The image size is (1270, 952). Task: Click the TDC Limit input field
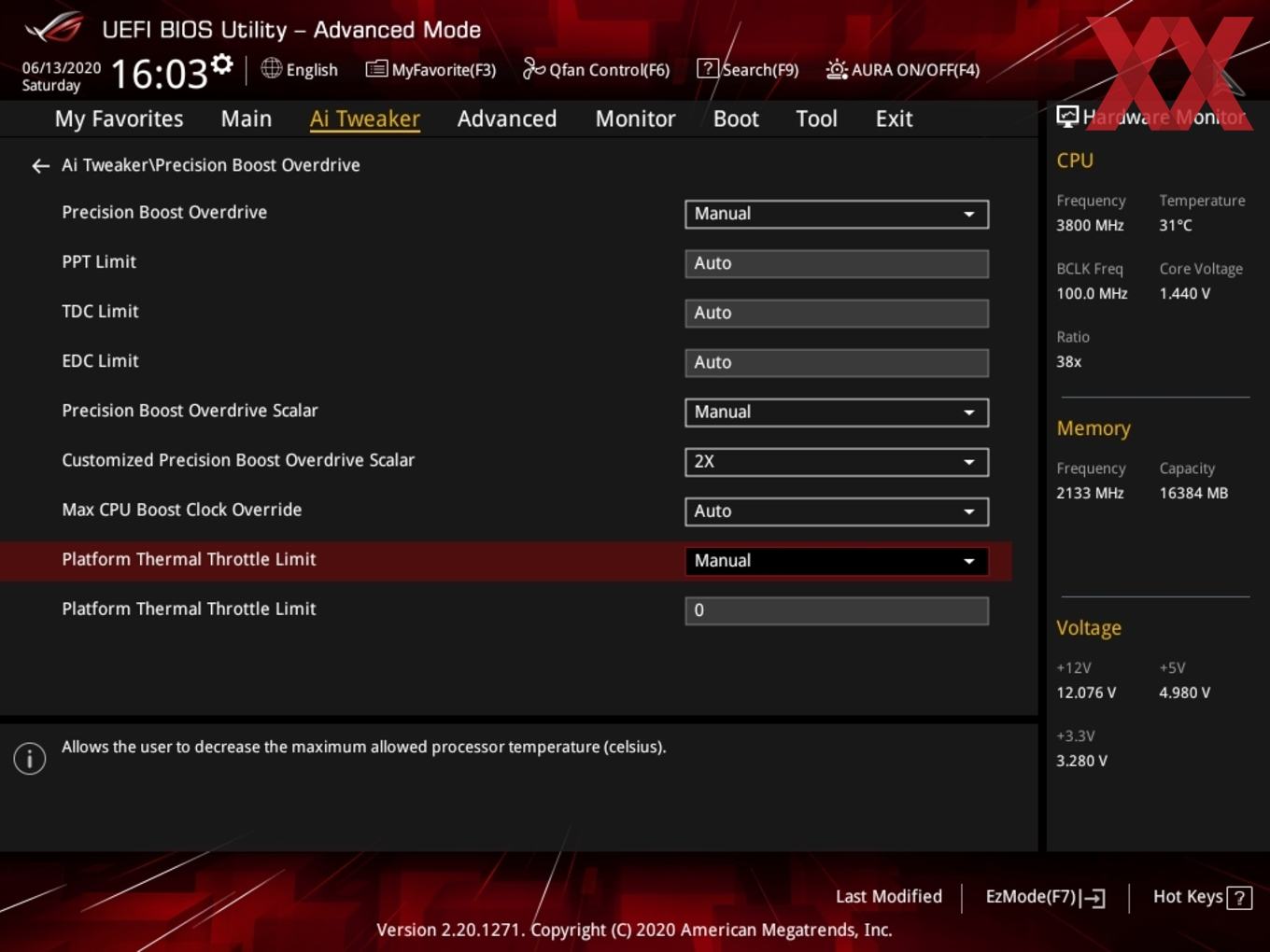(837, 313)
